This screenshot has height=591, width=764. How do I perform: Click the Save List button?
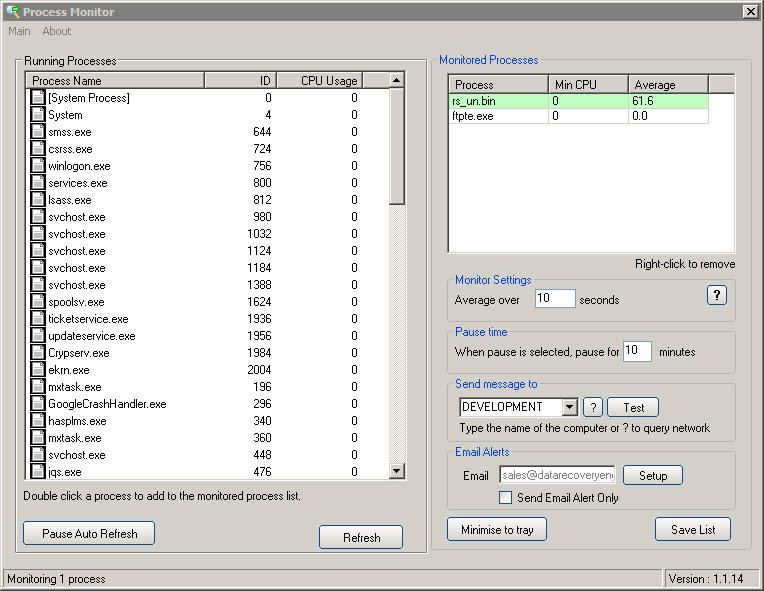pos(693,529)
